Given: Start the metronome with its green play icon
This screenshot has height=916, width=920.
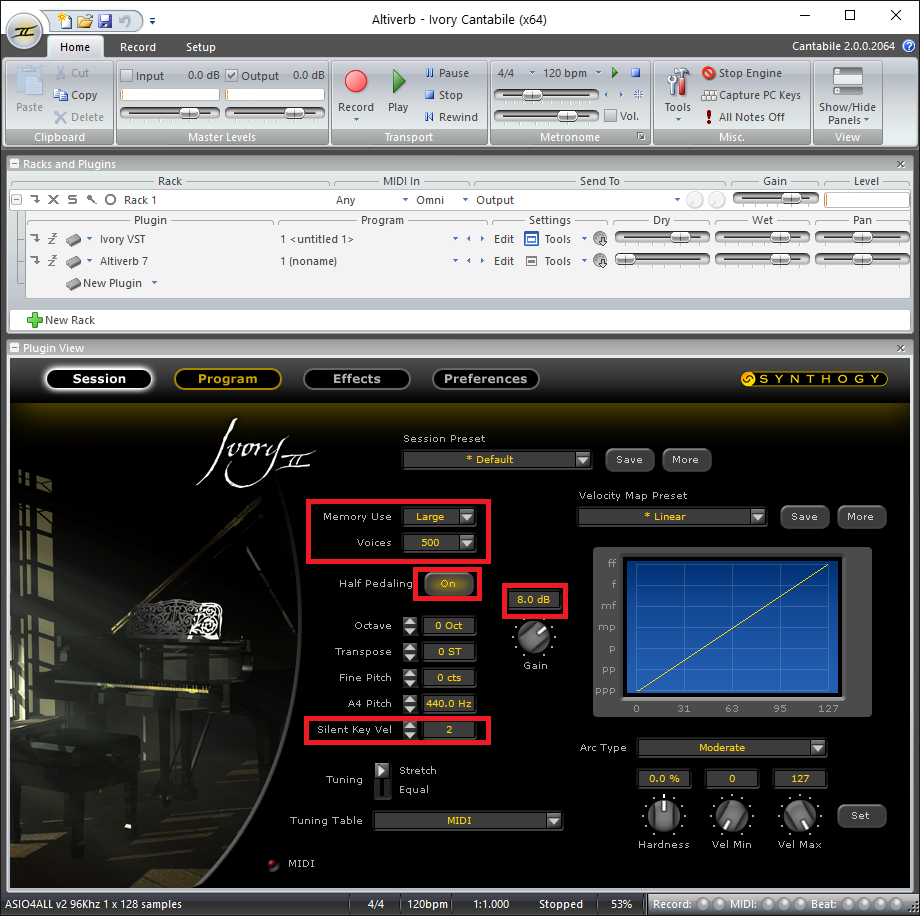Looking at the screenshot, I should coord(615,73).
